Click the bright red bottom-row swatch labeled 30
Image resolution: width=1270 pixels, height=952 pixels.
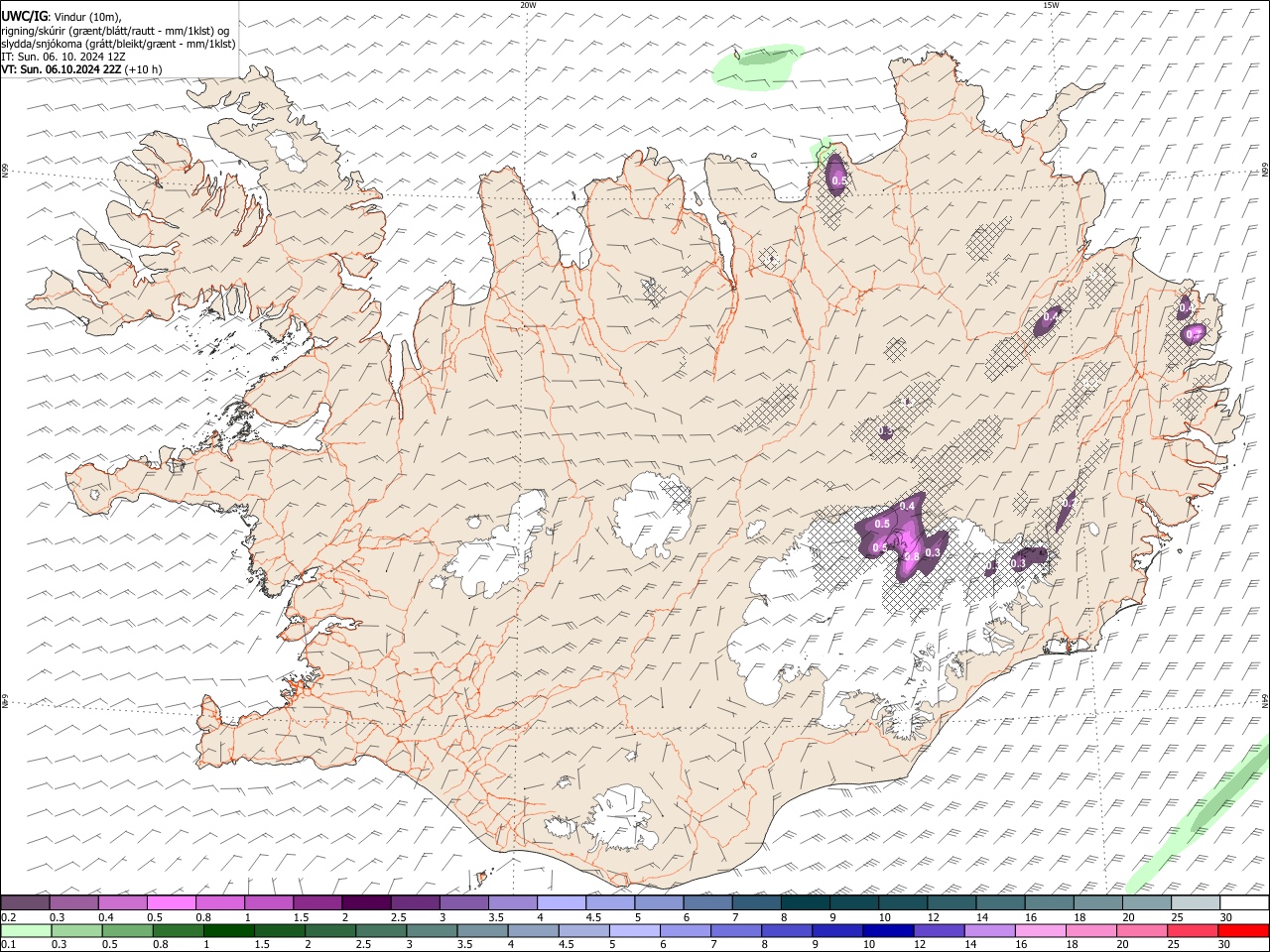(1243, 931)
